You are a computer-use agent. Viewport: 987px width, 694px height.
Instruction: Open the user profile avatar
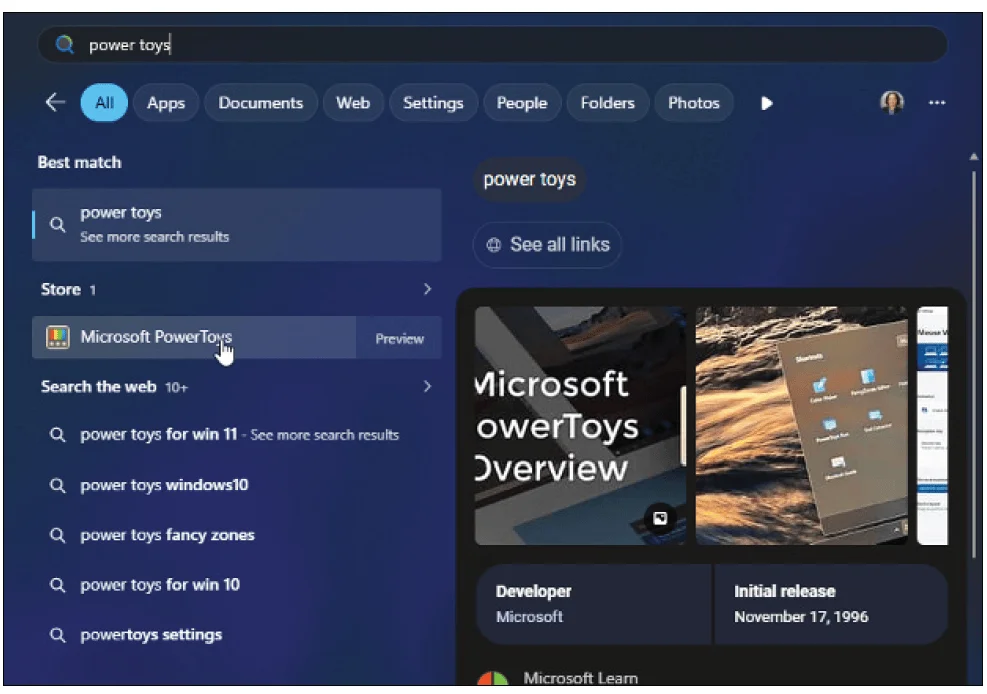click(891, 102)
